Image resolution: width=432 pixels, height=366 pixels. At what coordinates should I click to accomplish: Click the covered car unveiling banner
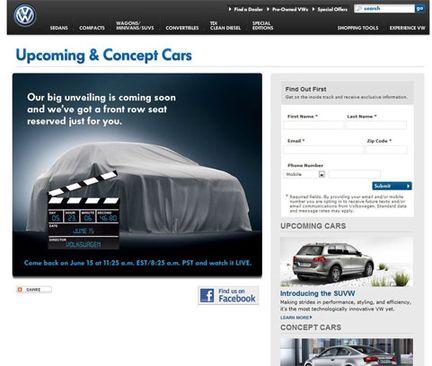pos(137,175)
